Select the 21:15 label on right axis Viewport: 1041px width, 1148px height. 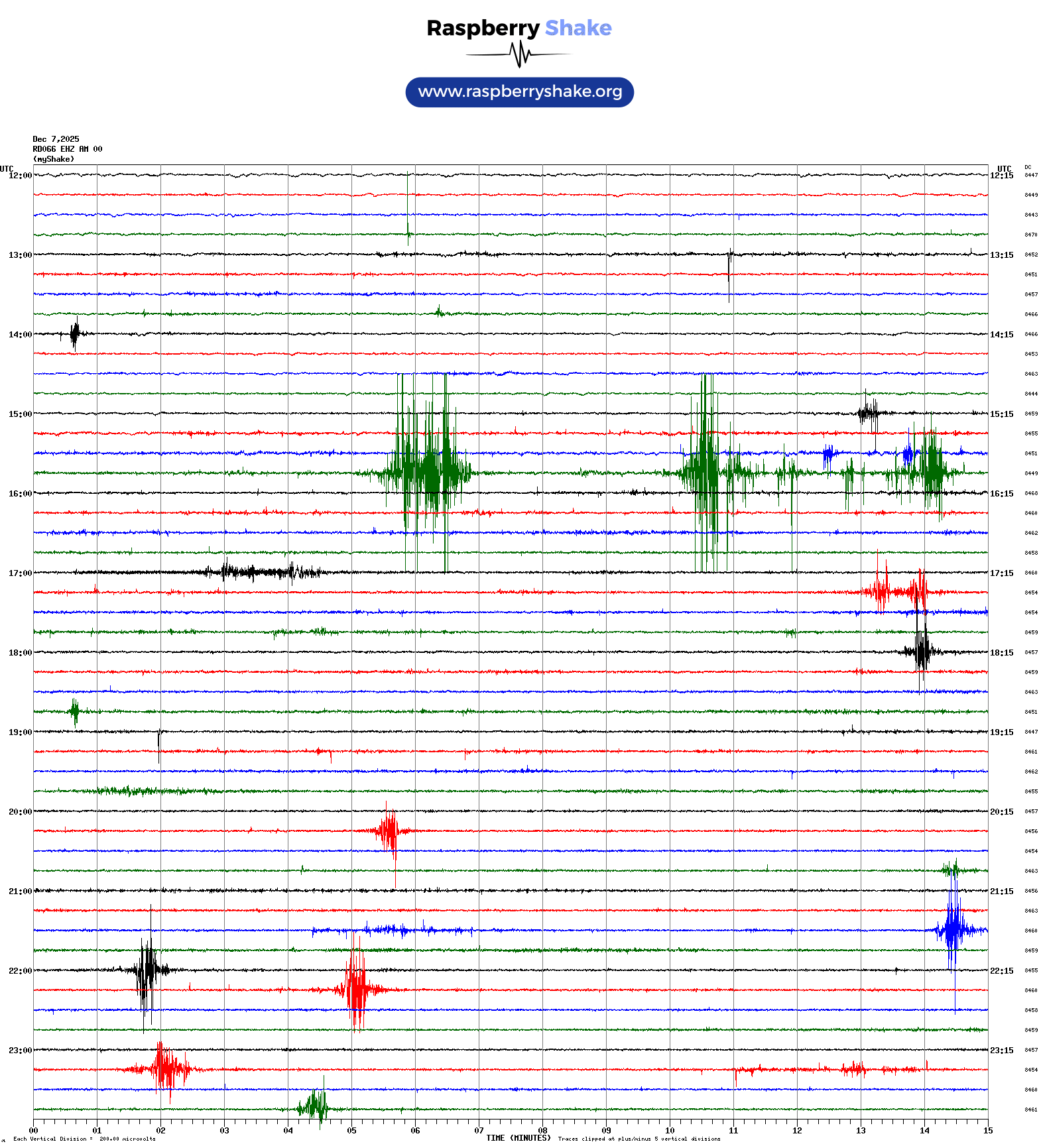pyautogui.click(x=1001, y=891)
